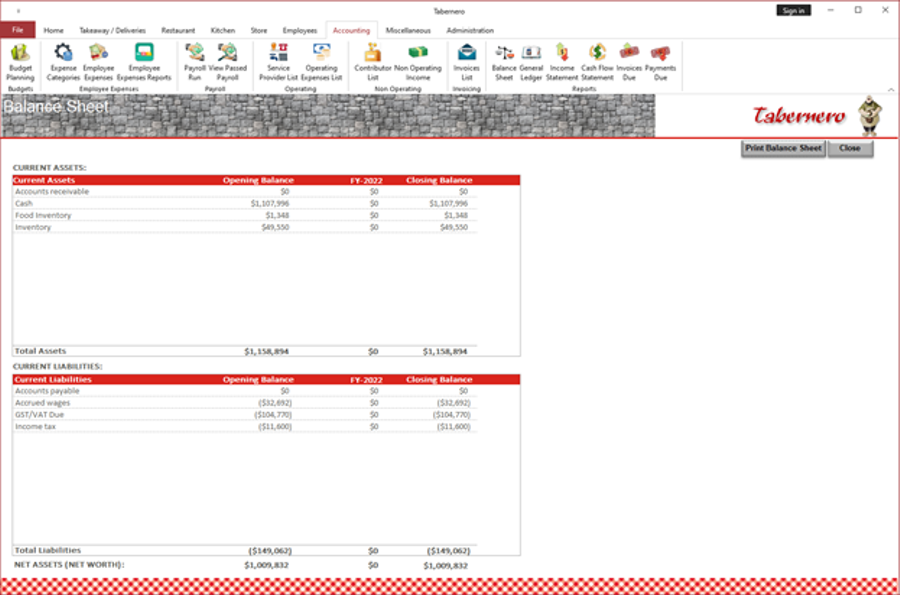Switch to the Administration tab
Screen dimensions: 900x595
(470, 30)
